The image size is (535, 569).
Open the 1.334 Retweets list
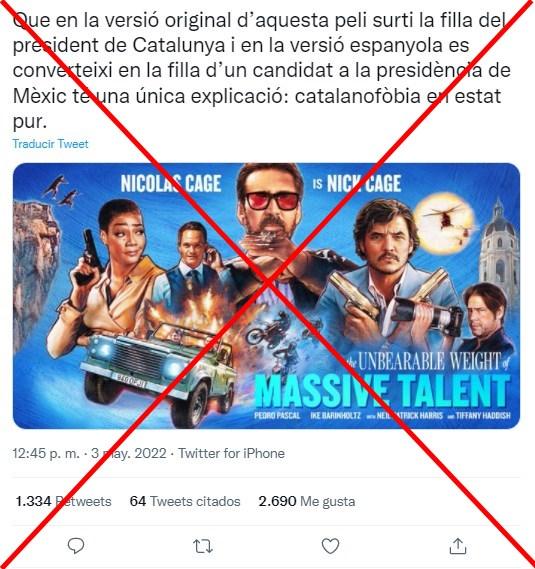point(63,501)
